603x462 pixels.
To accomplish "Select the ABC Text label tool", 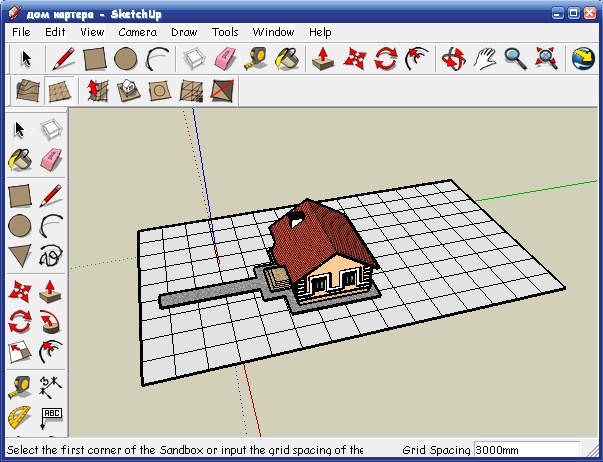I will coord(51,418).
